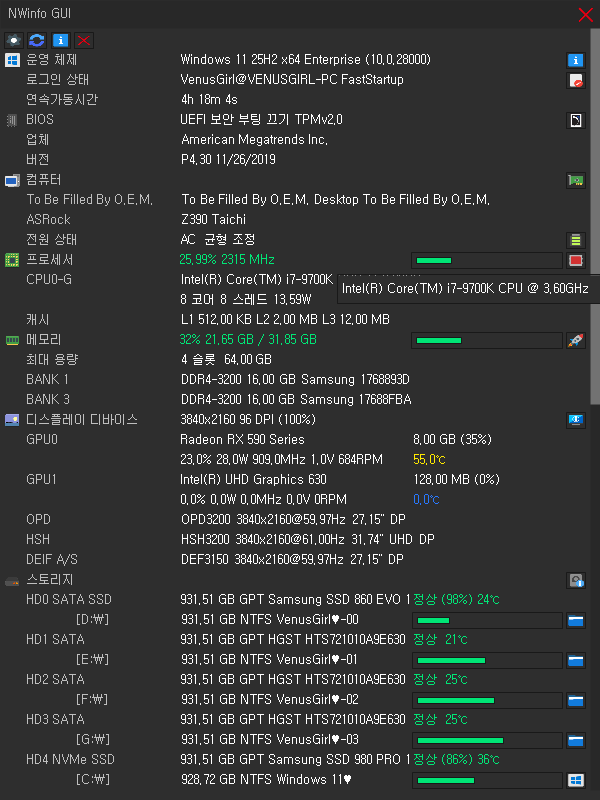This screenshot has width=600, height=800.
Task: Close the NWinfo GUI window
Action: 586,14
